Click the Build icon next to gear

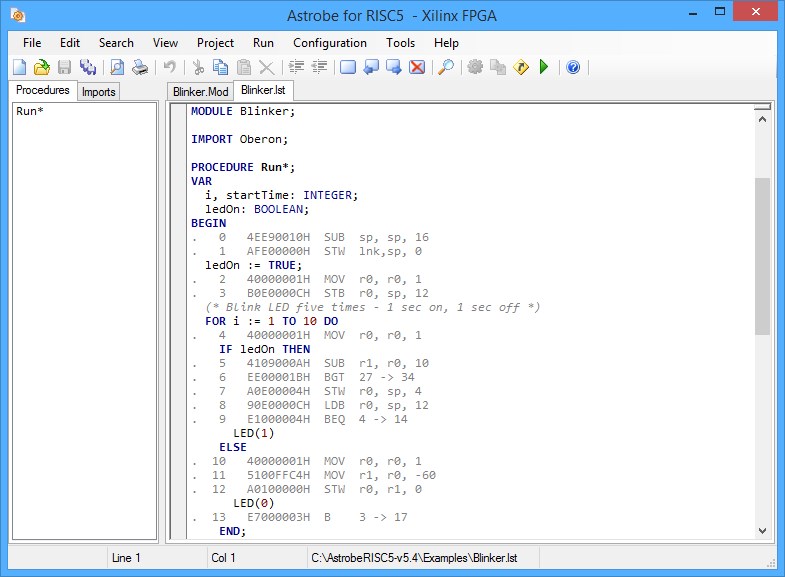click(498, 67)
